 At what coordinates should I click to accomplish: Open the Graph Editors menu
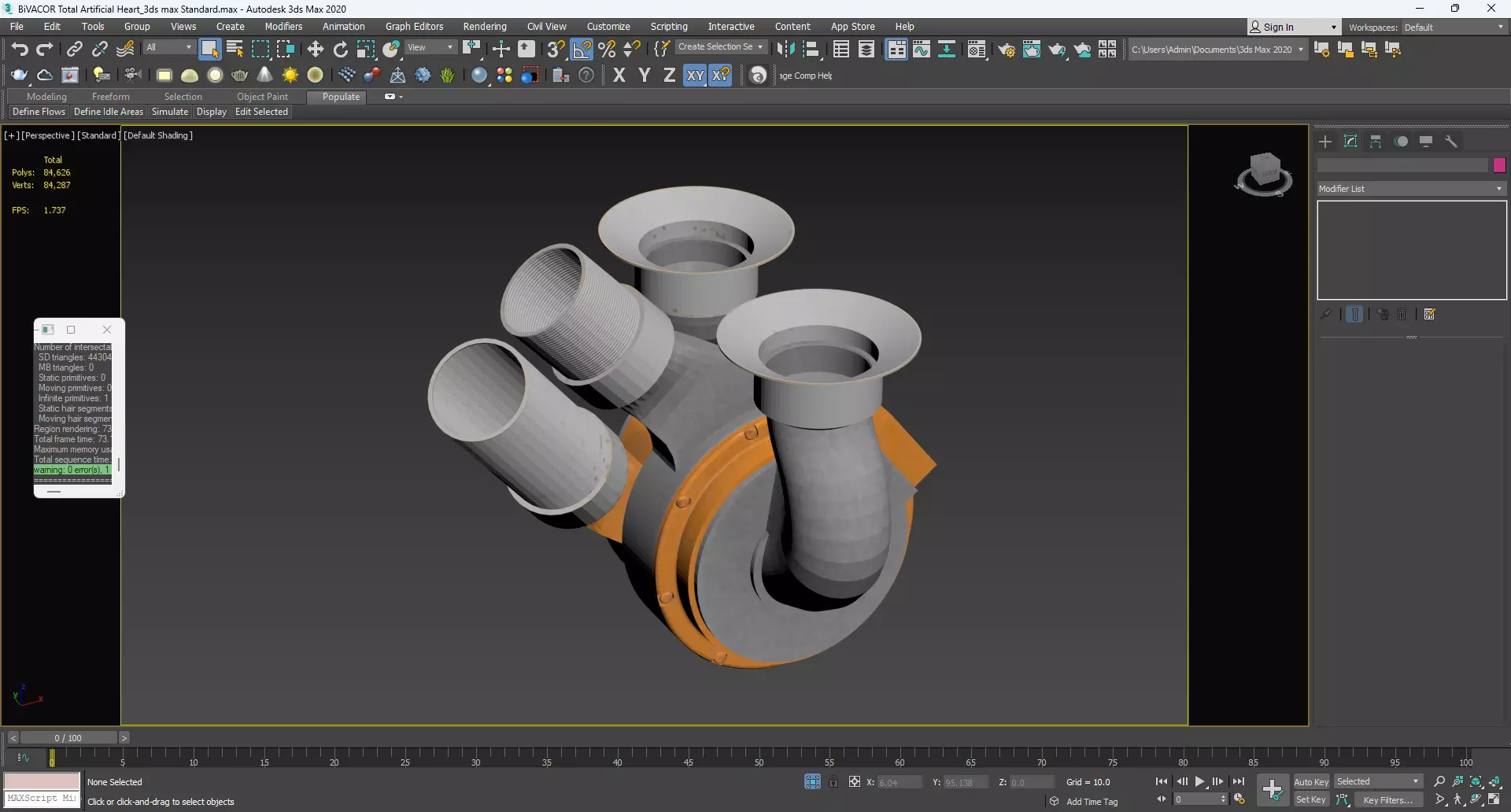[x=414, y=27]
